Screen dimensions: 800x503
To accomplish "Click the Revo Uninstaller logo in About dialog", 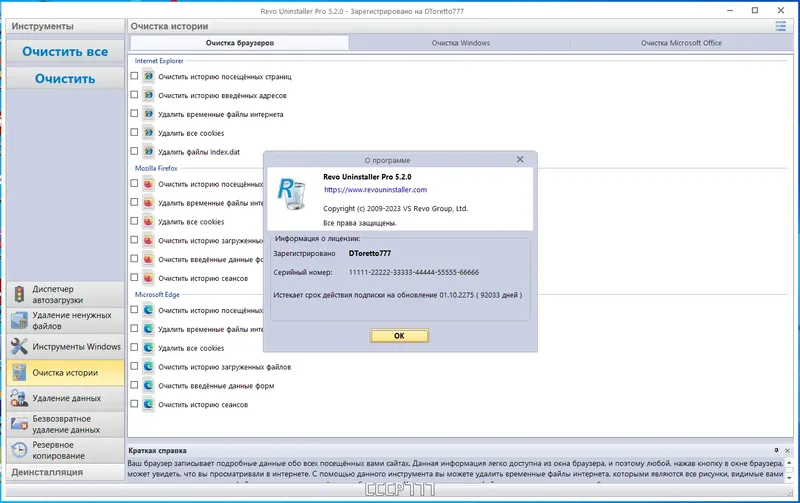I will [x=292, y=193].
